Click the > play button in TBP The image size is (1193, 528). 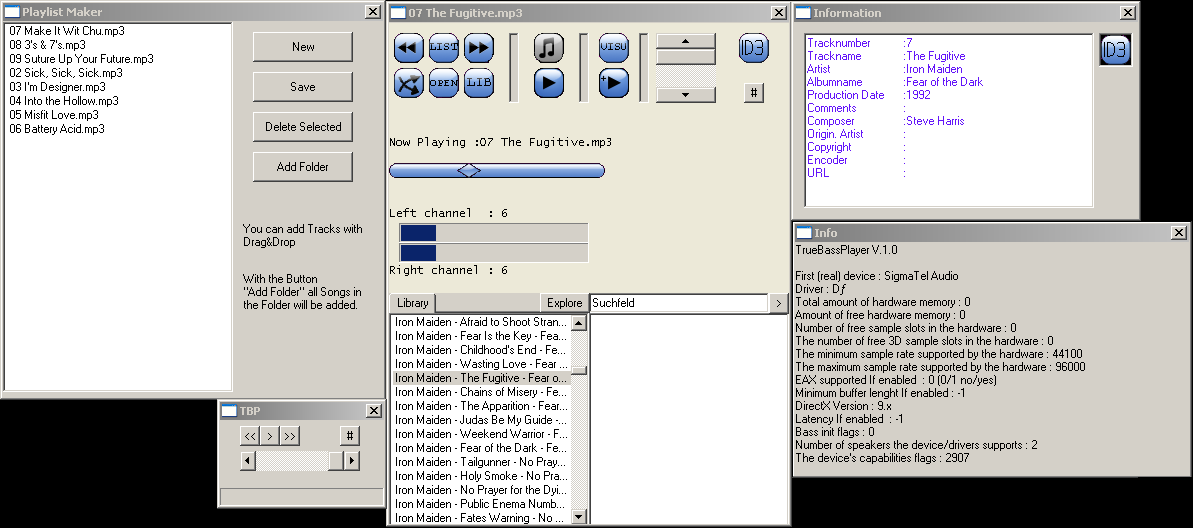point(269,436)
